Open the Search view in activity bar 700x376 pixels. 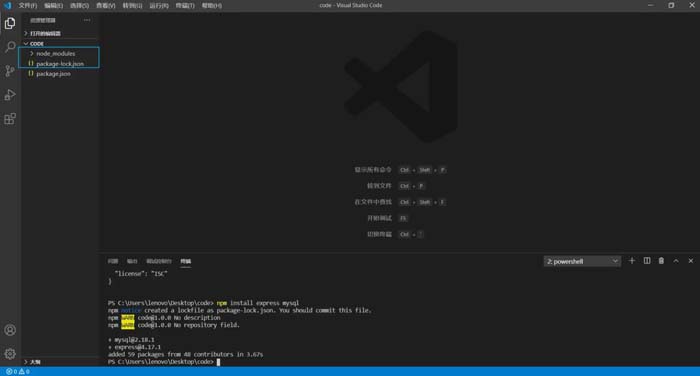pos(10,47)
